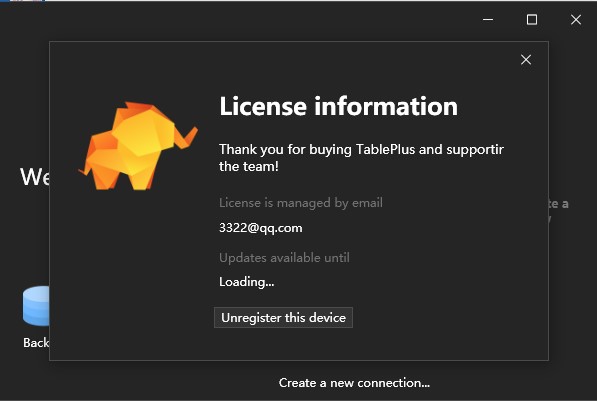Click the the team! text line

[x=249, y=166]
